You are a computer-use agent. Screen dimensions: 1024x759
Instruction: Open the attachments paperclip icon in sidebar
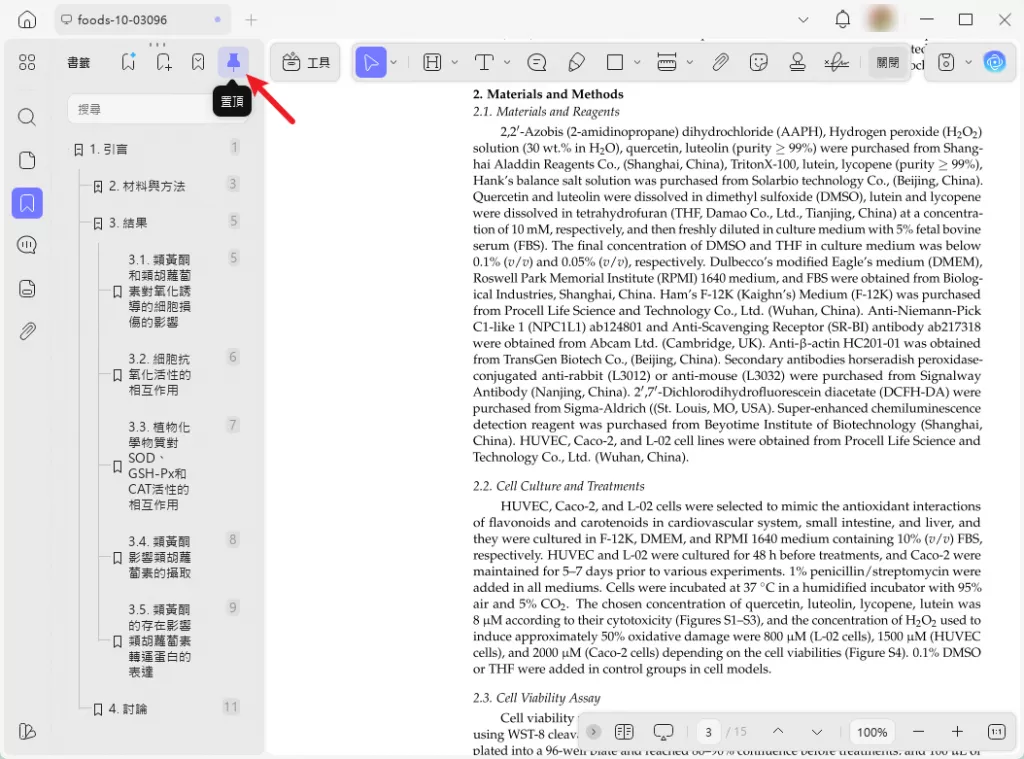[x=27, y=331]
